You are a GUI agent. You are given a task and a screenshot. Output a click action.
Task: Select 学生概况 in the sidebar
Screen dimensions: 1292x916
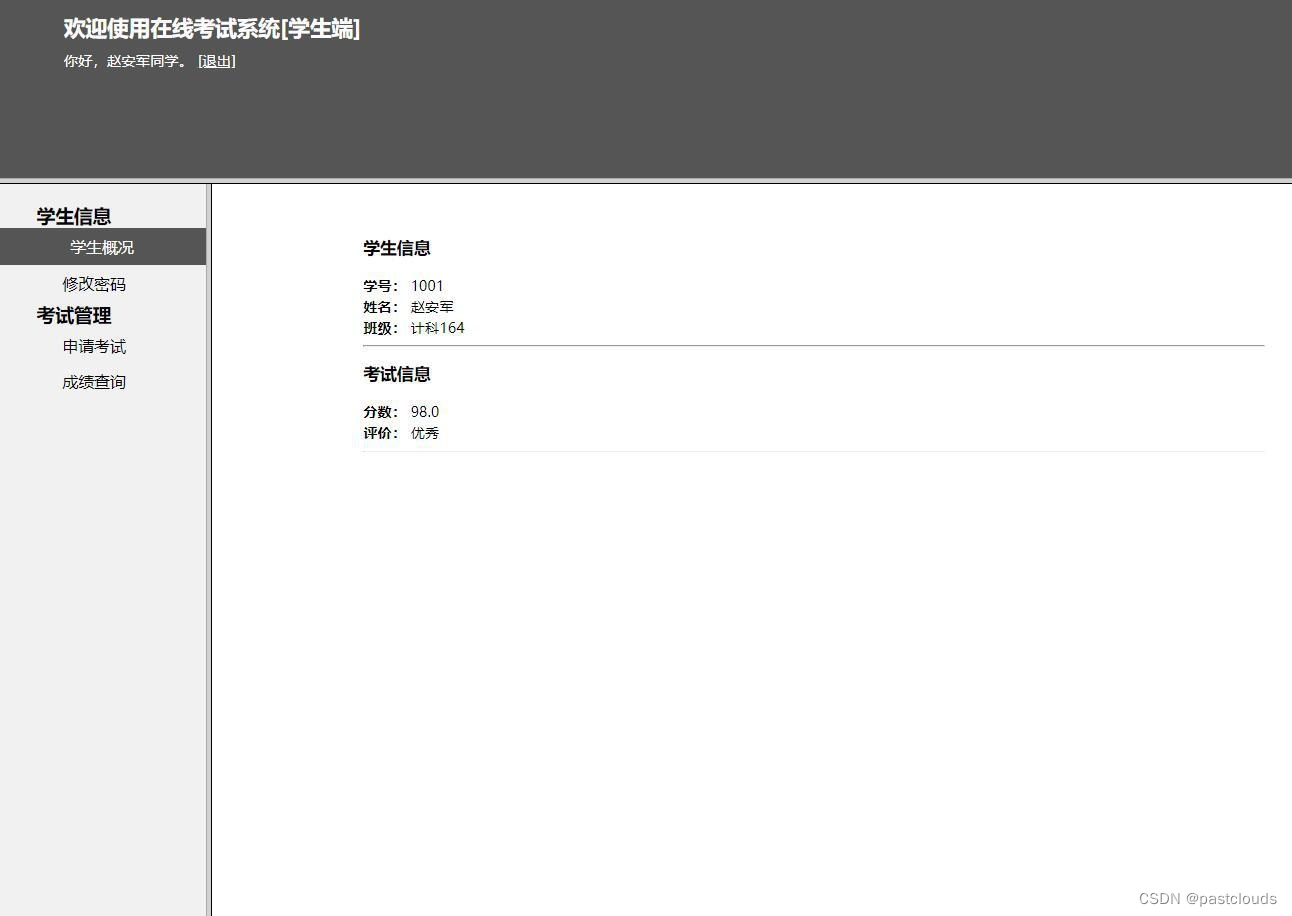[102, 247]
